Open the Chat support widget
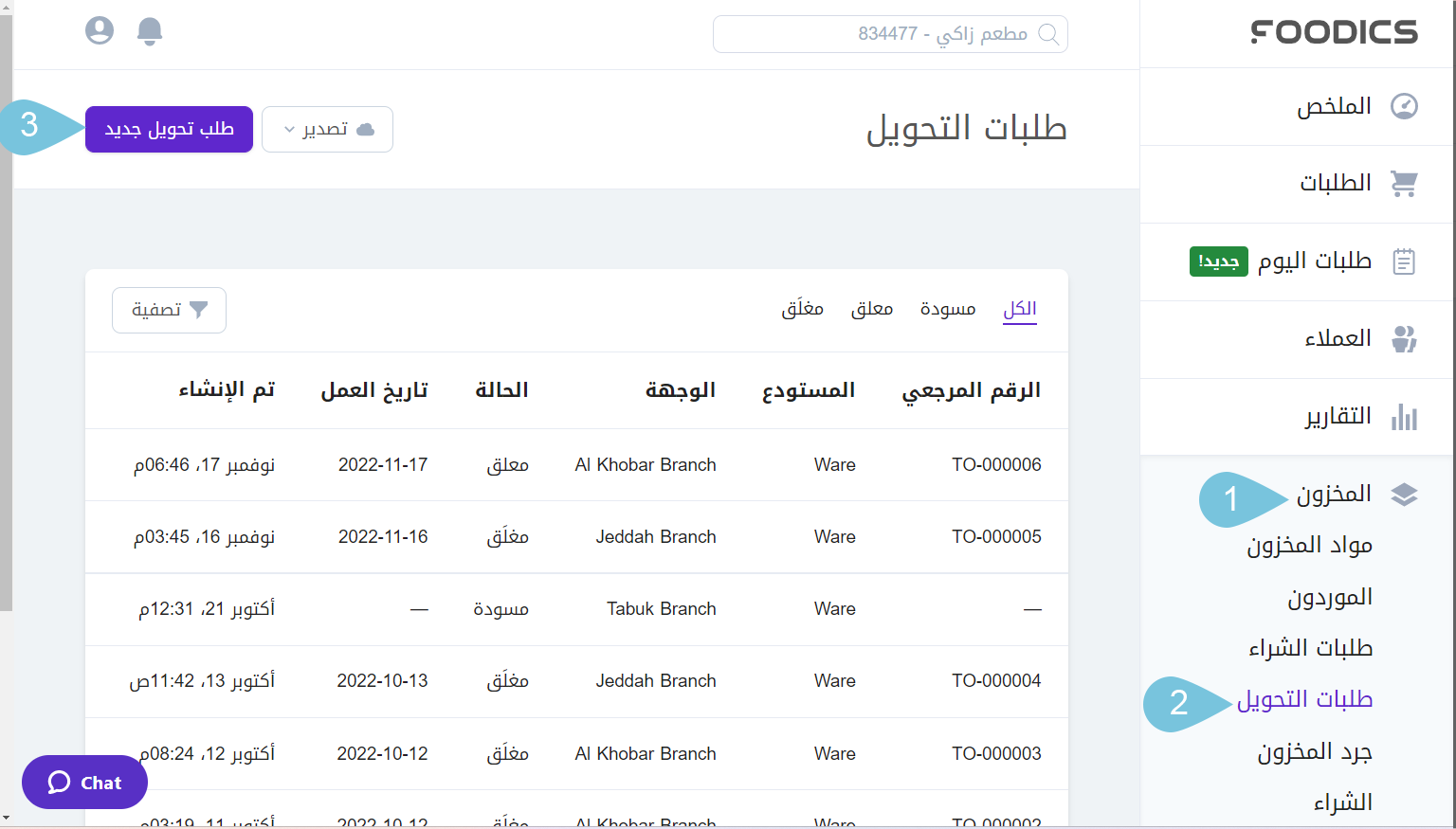The image size is (1456, 829). (x=84, y=782)
